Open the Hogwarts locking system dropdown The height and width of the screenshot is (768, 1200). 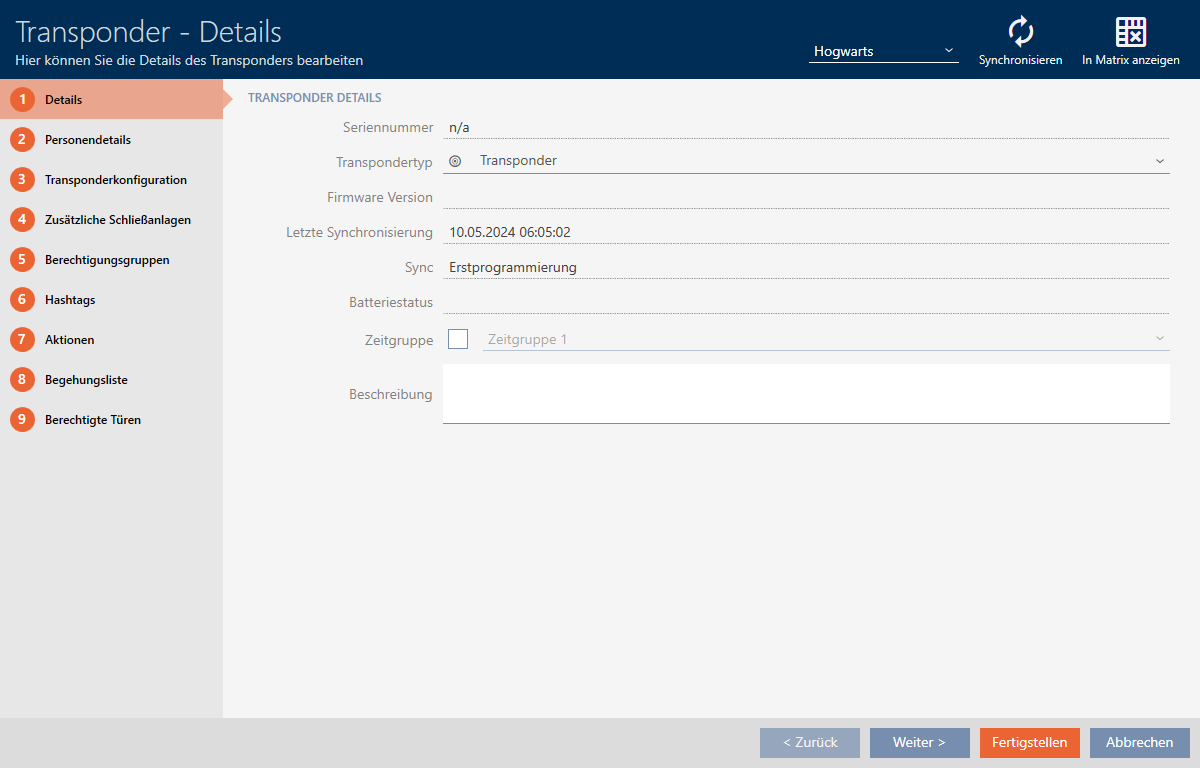click(883, 51)
